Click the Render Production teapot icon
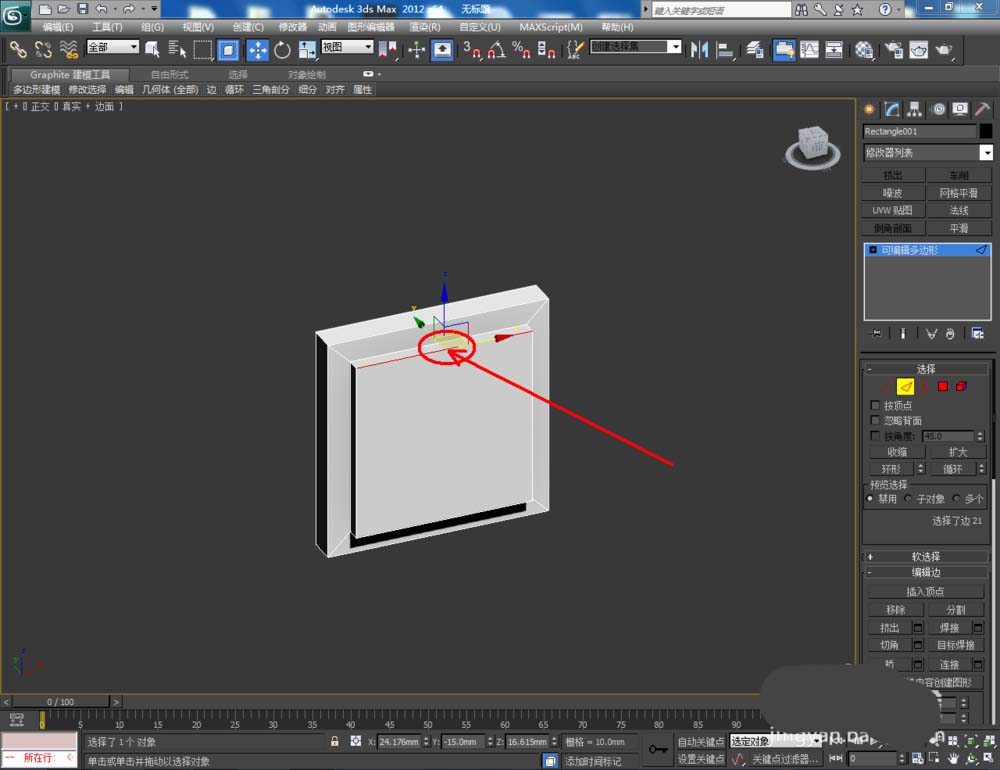This screenshot has height=770, width=1000. point(944,50)
